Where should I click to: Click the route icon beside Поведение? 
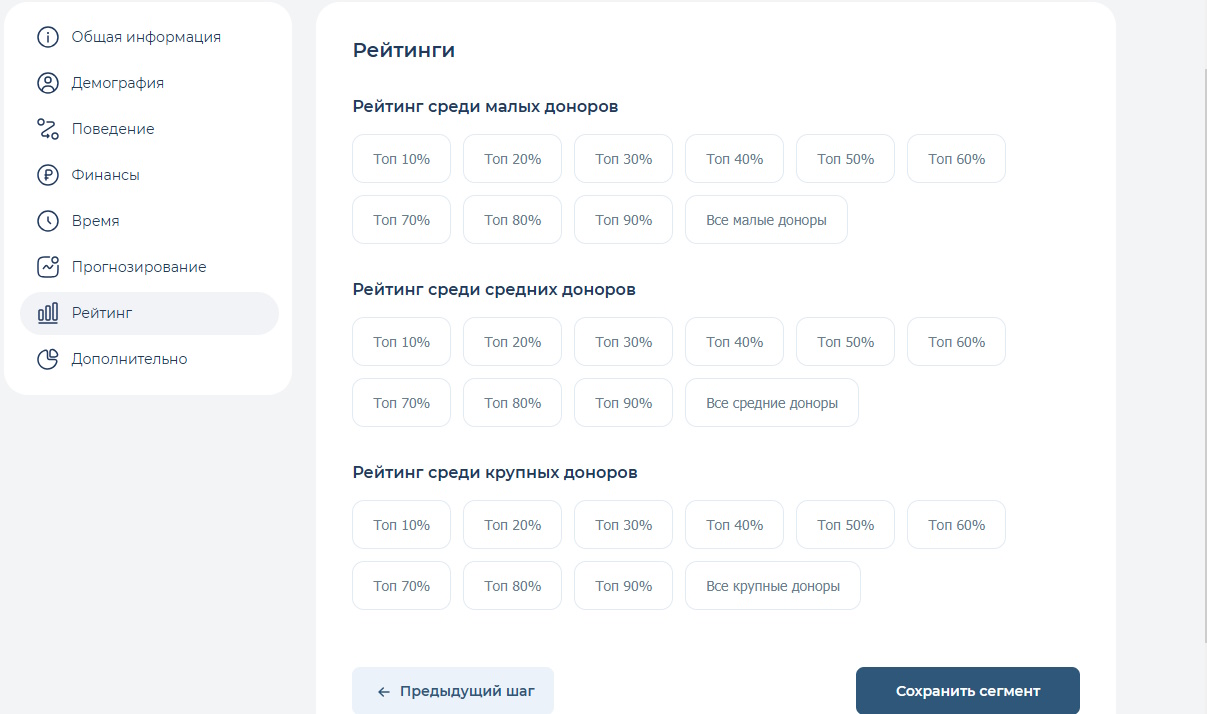click(48, 129)
